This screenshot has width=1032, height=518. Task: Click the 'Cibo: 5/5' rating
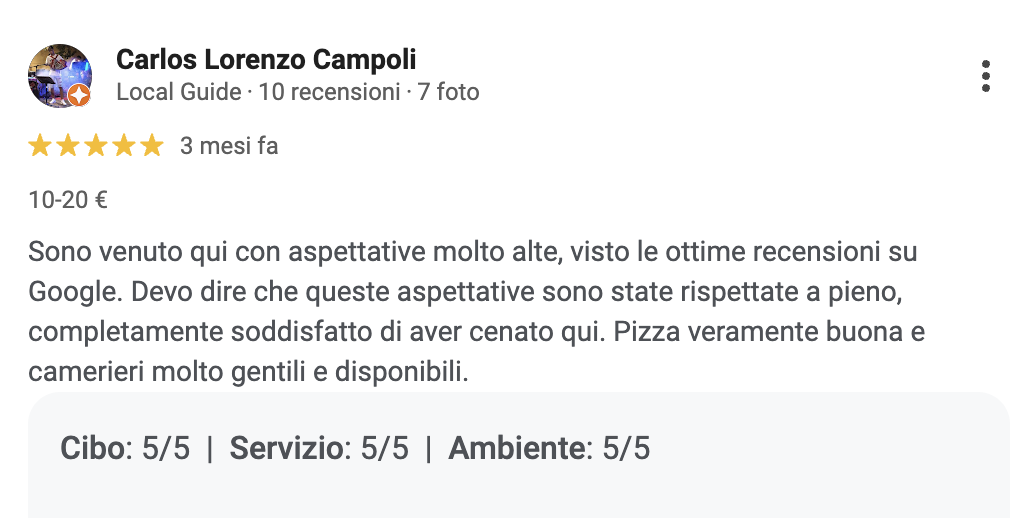coord(125,448)
